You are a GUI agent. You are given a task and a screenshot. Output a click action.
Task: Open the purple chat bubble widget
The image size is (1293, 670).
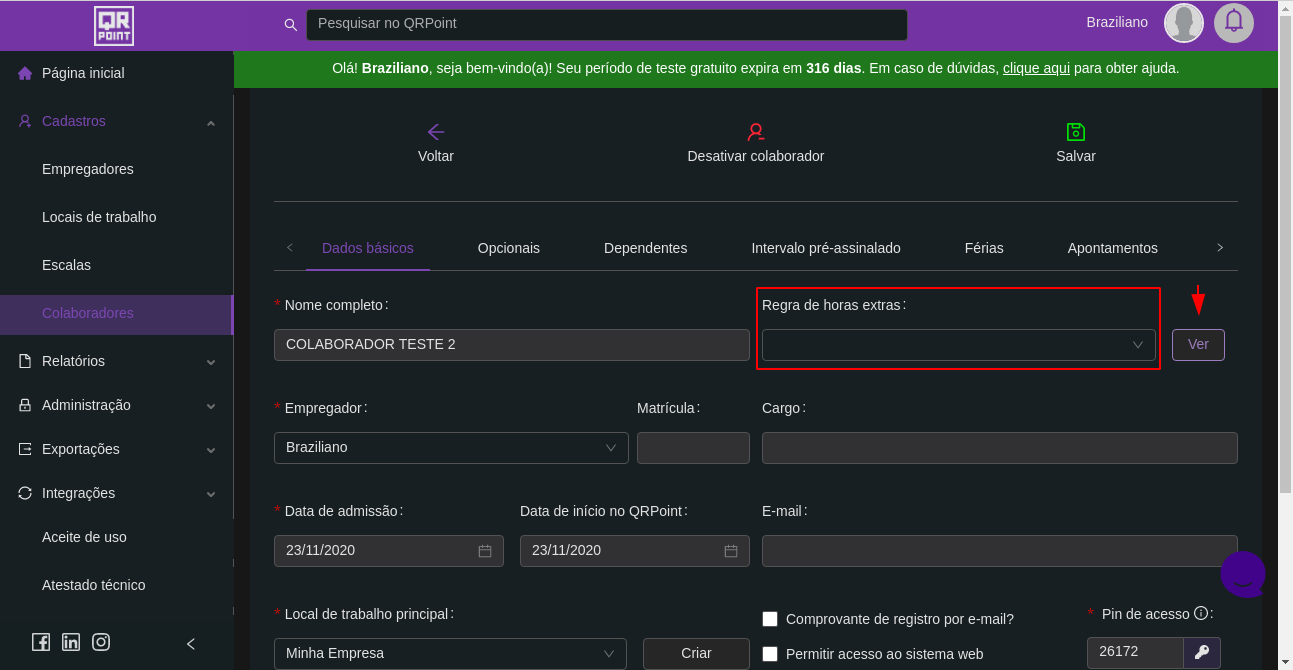1243,574
